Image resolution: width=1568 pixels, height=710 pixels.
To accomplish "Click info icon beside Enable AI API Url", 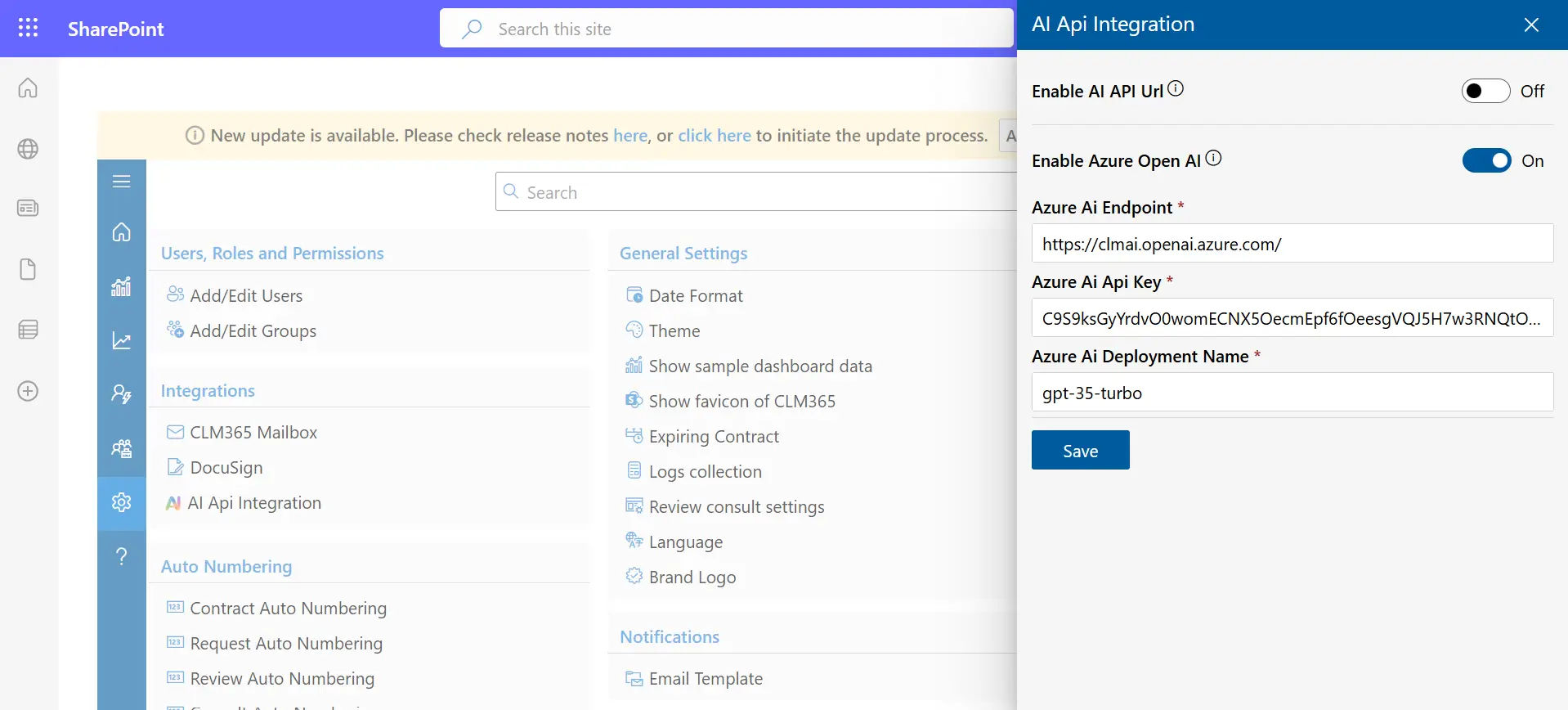I will pos(1176,88).
